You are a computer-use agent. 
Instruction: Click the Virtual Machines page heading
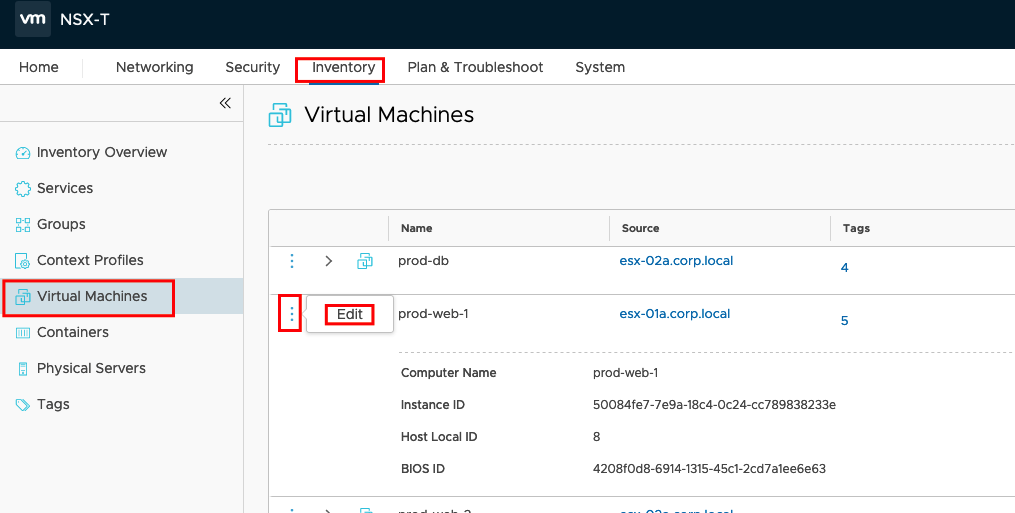pos(389,115)
